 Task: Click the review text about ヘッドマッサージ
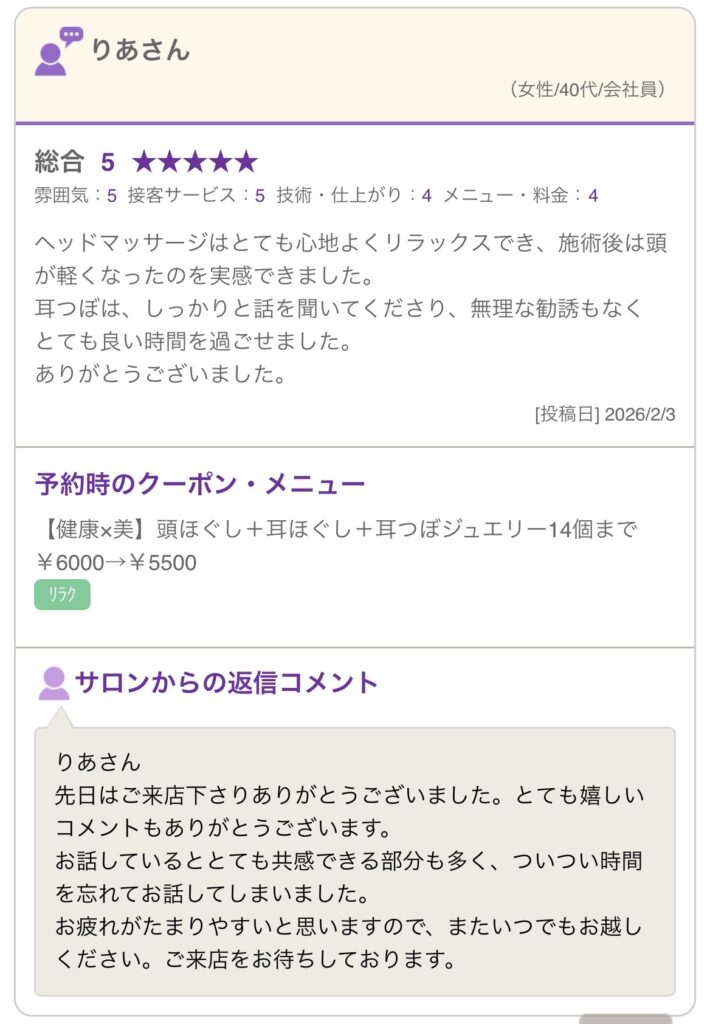point(351,308)
